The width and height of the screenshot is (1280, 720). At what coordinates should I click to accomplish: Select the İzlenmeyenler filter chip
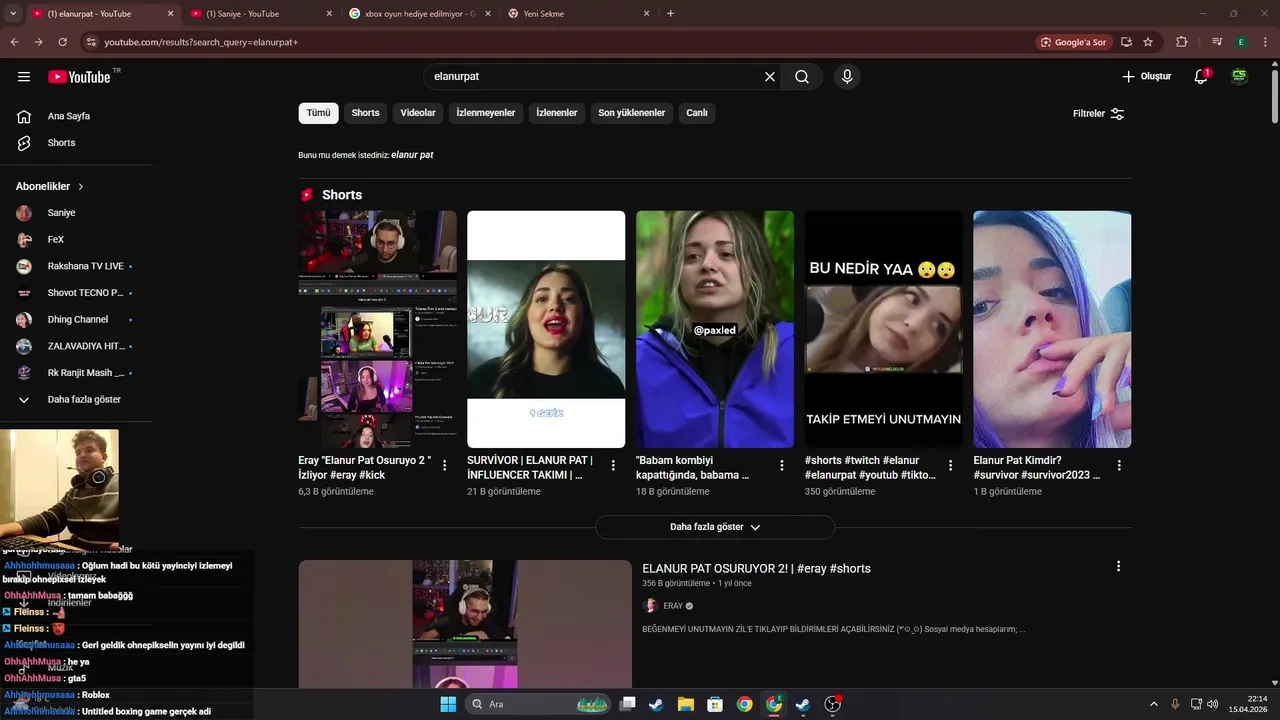(x=486, y=113)
